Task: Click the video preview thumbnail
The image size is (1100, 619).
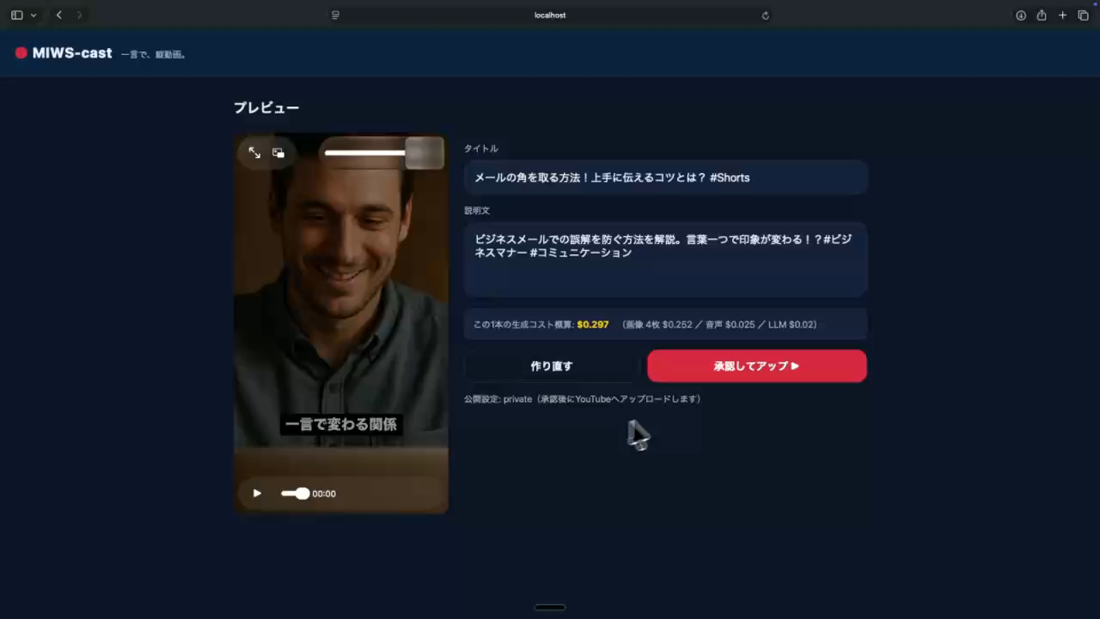Action: pos(341,323)
